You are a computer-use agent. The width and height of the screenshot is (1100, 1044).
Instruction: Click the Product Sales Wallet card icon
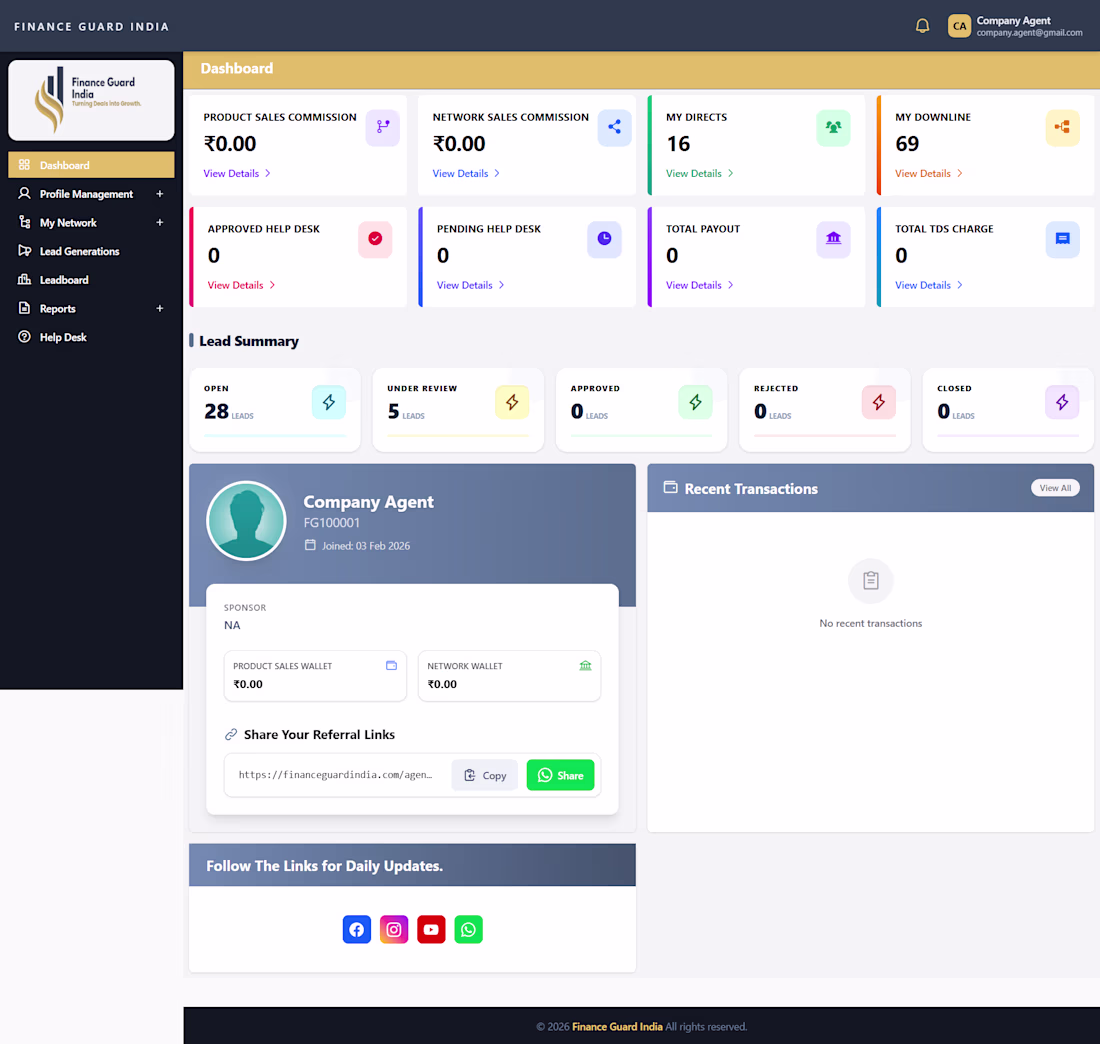tap(391, 665)
